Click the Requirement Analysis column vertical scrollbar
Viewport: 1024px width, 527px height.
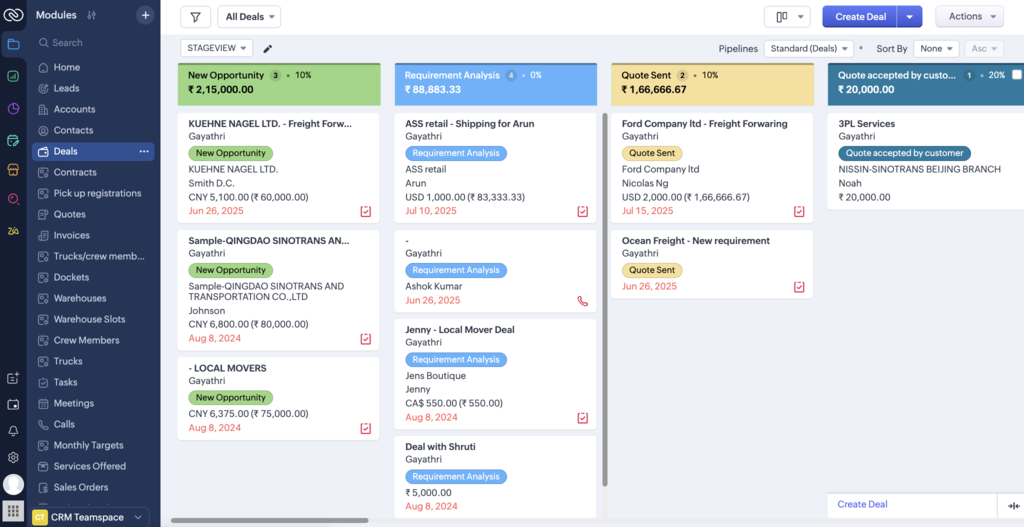pyautogui.click(x=605, y=300)
